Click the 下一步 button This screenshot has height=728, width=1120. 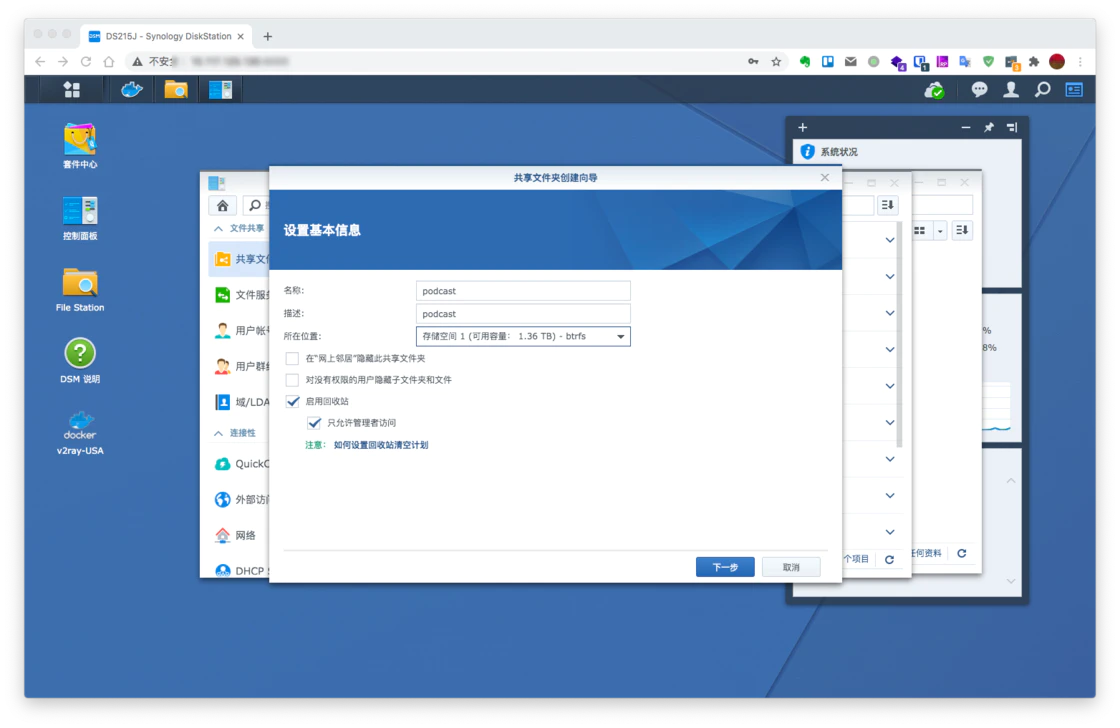pyautogui.click(x=725, y=567)
